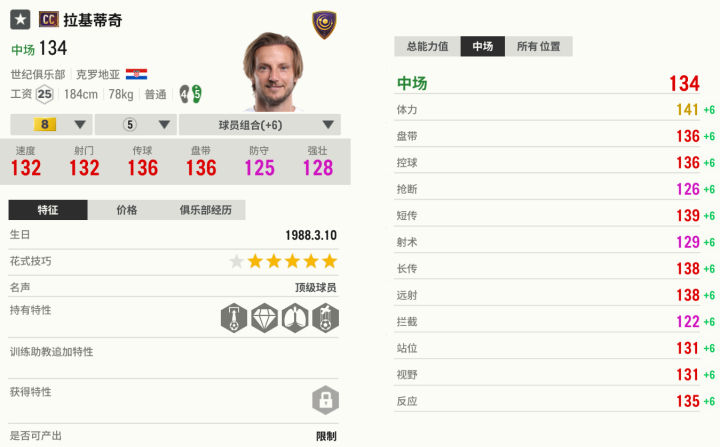Click the favorite star icon beside player name

pos(20,19)
